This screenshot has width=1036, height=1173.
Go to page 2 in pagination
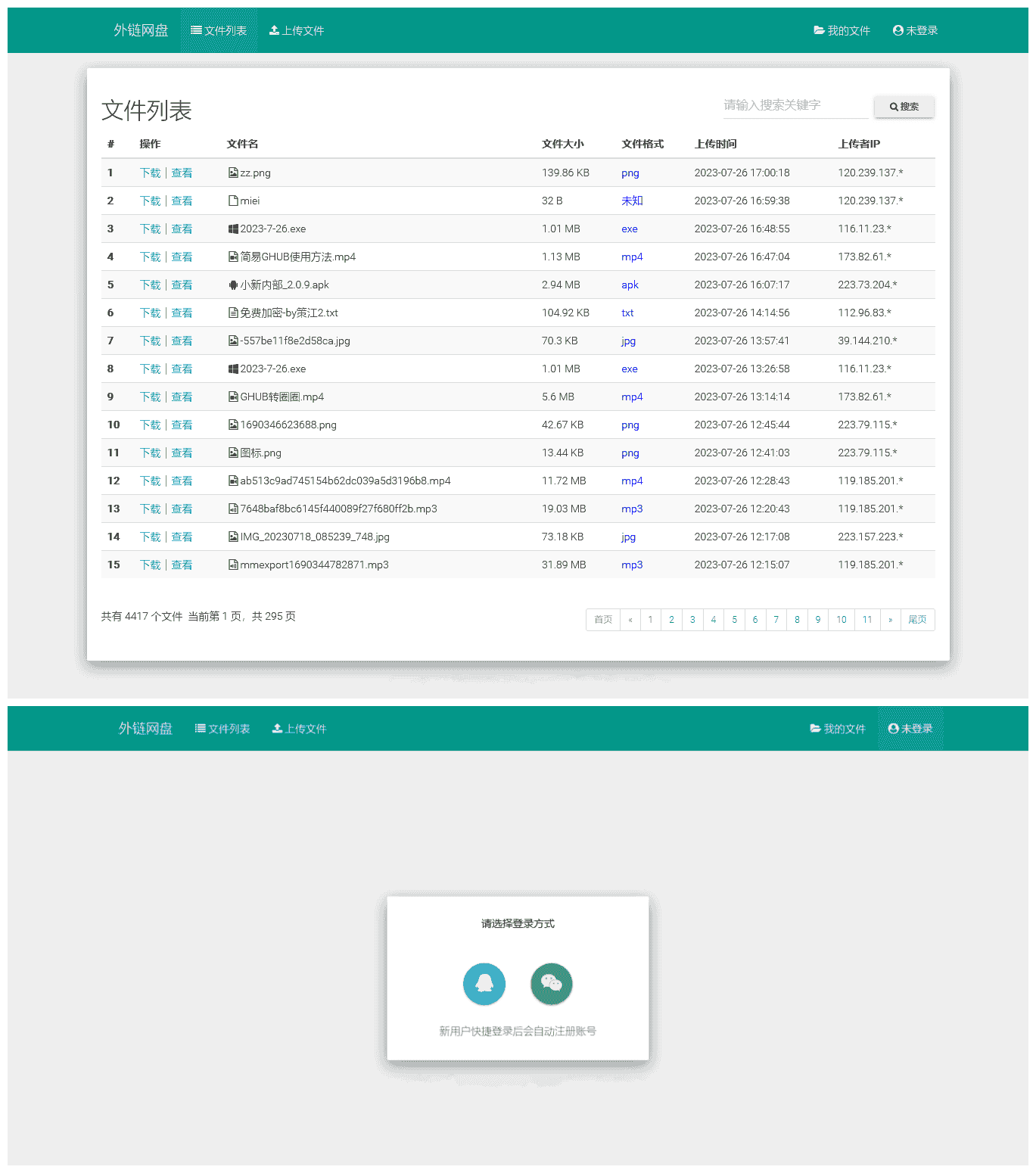point(671,620)
